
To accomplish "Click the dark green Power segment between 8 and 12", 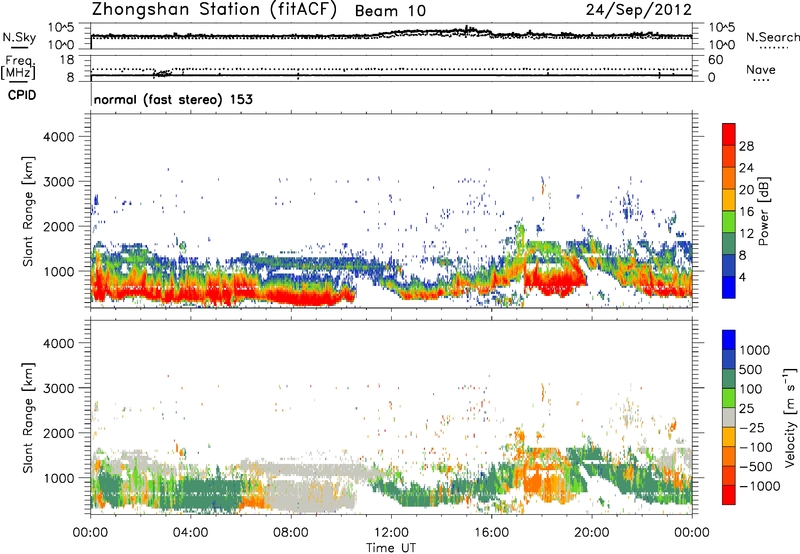I will pos(729,244).
